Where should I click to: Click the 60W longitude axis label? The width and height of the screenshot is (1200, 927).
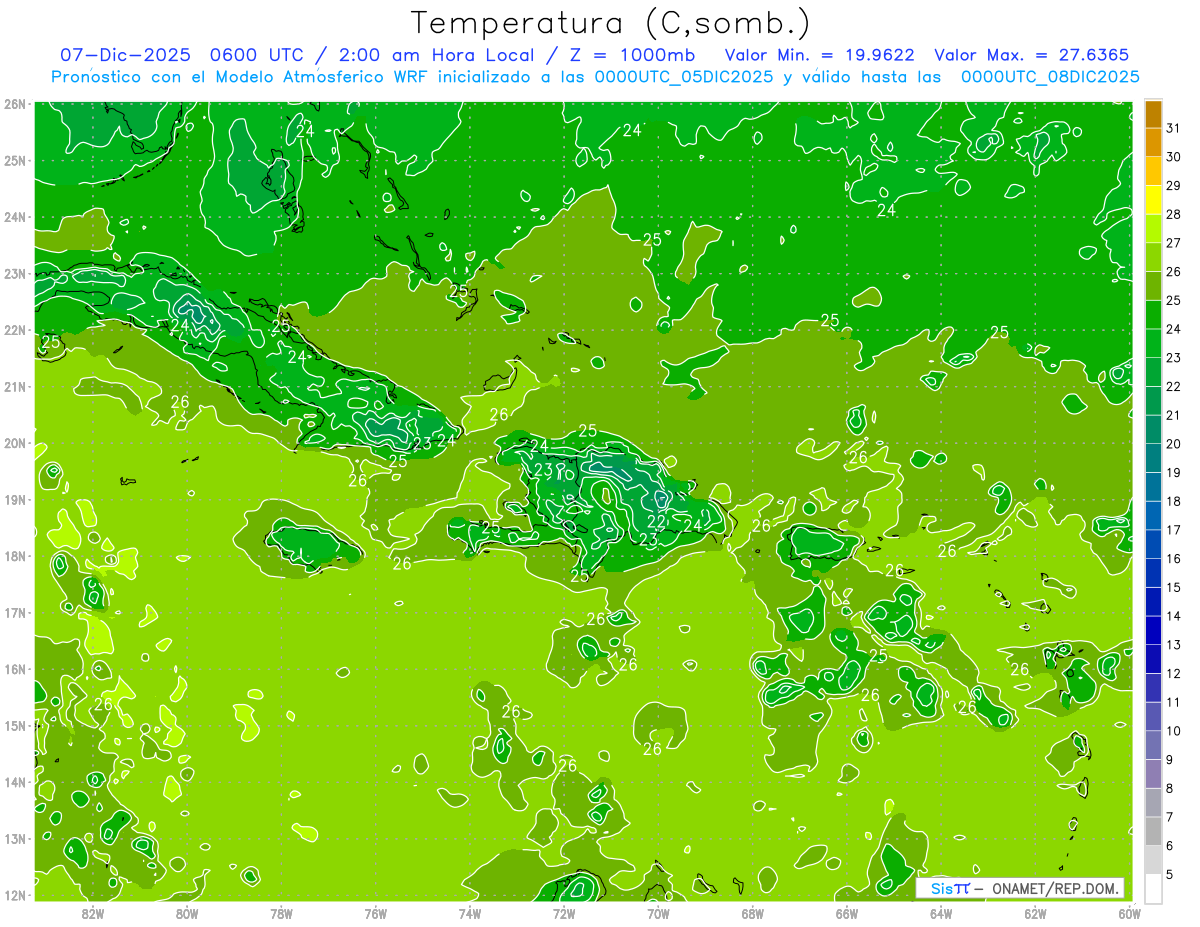tap(1130, 913)
